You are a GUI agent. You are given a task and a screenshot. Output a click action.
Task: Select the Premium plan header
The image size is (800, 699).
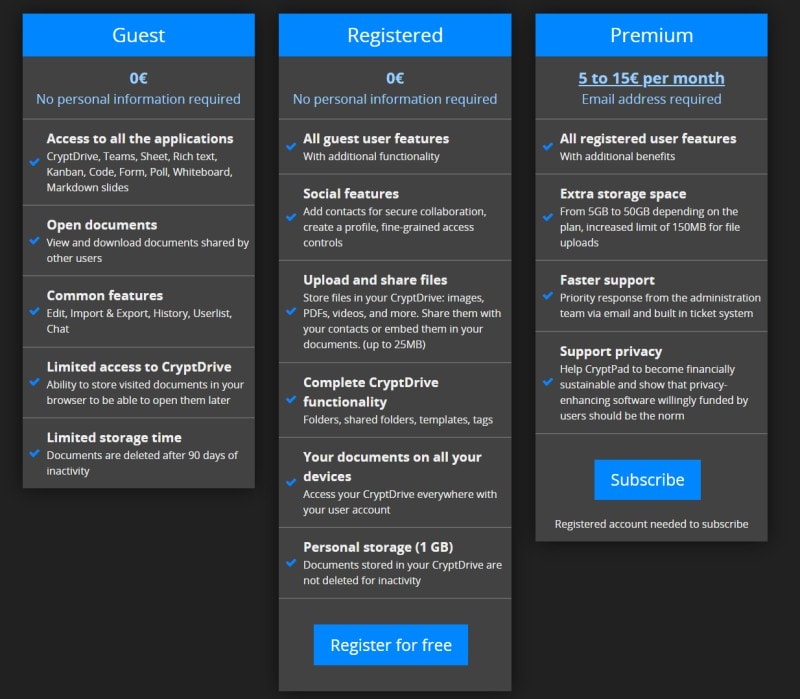tap(651, 35)
